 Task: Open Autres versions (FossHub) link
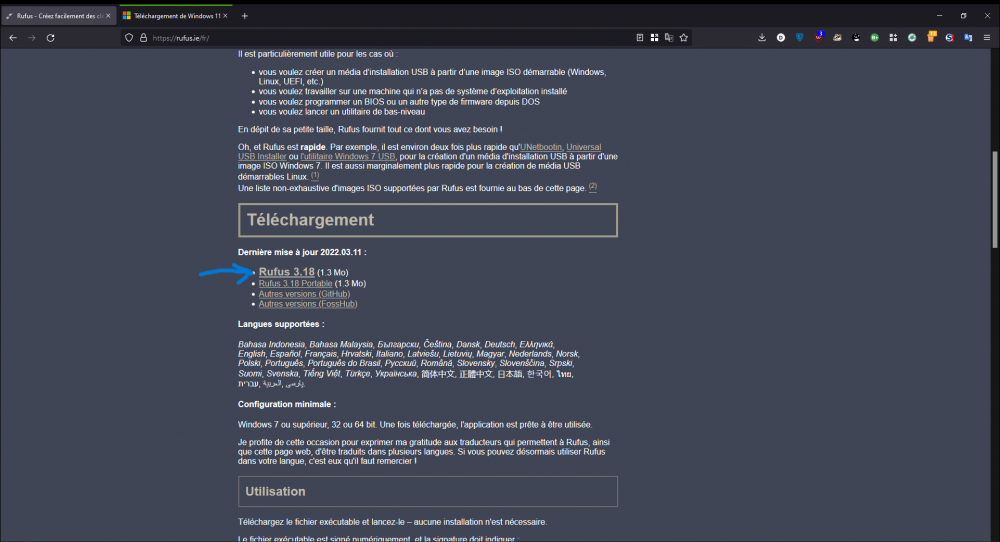(308, 304)
